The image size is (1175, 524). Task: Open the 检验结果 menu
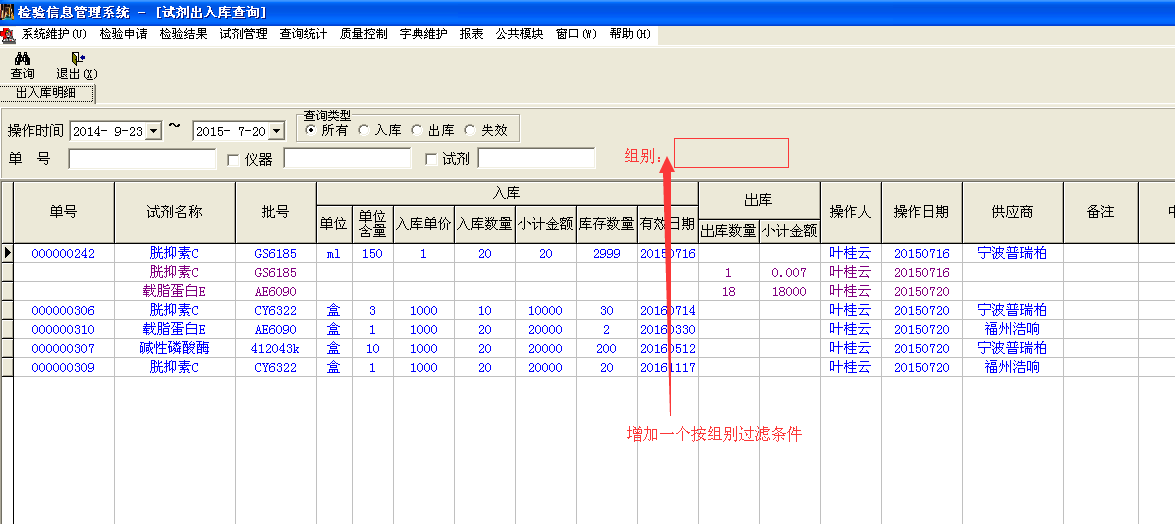[x=183, y=34]
